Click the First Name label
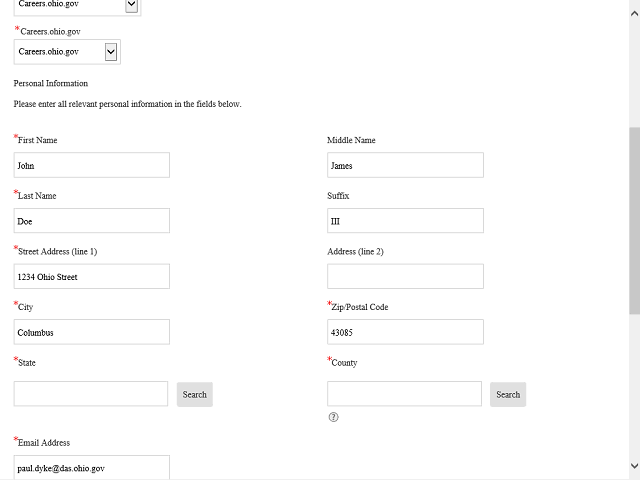 38,140
